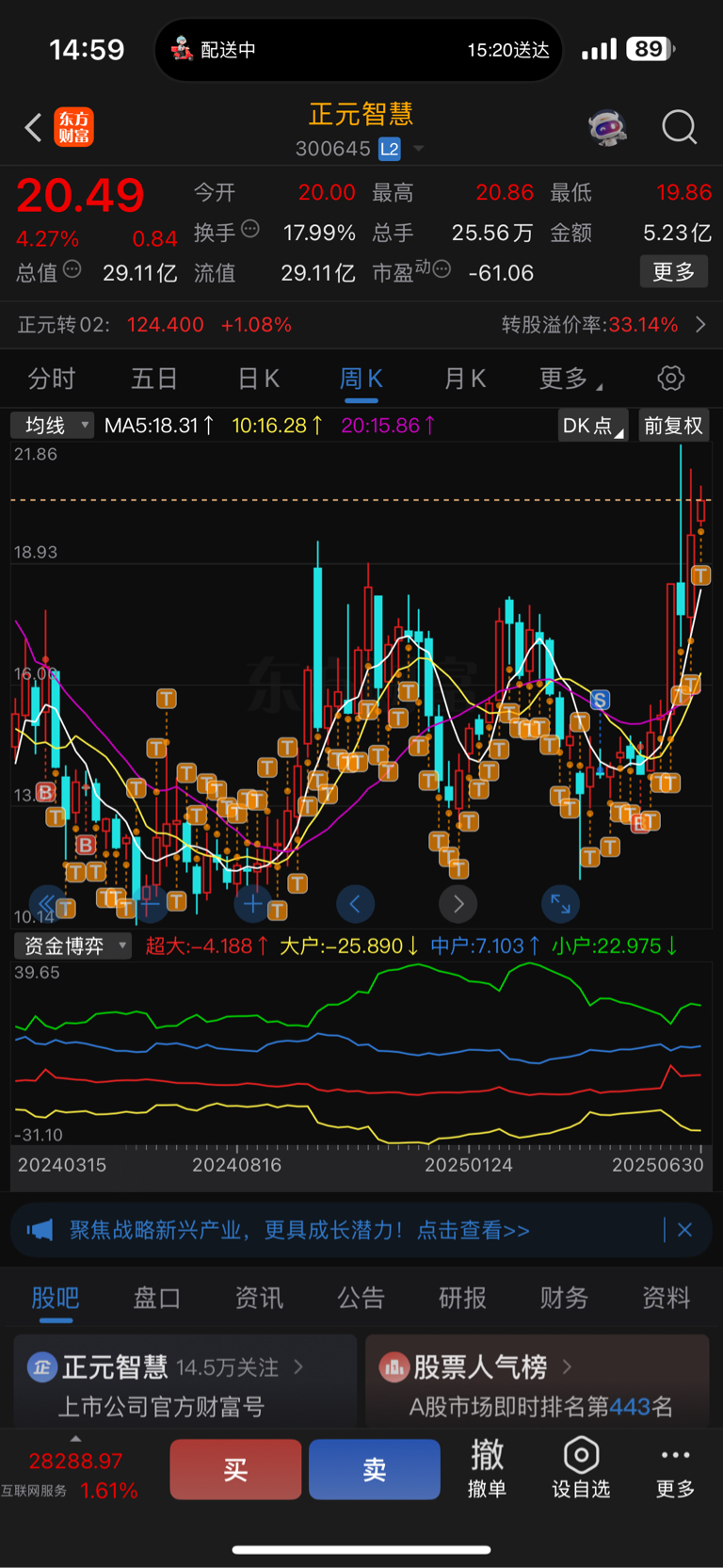Open the 研报 tab
The height and width of the screenshot is (1568, 723).
(x=462, y=1298)
